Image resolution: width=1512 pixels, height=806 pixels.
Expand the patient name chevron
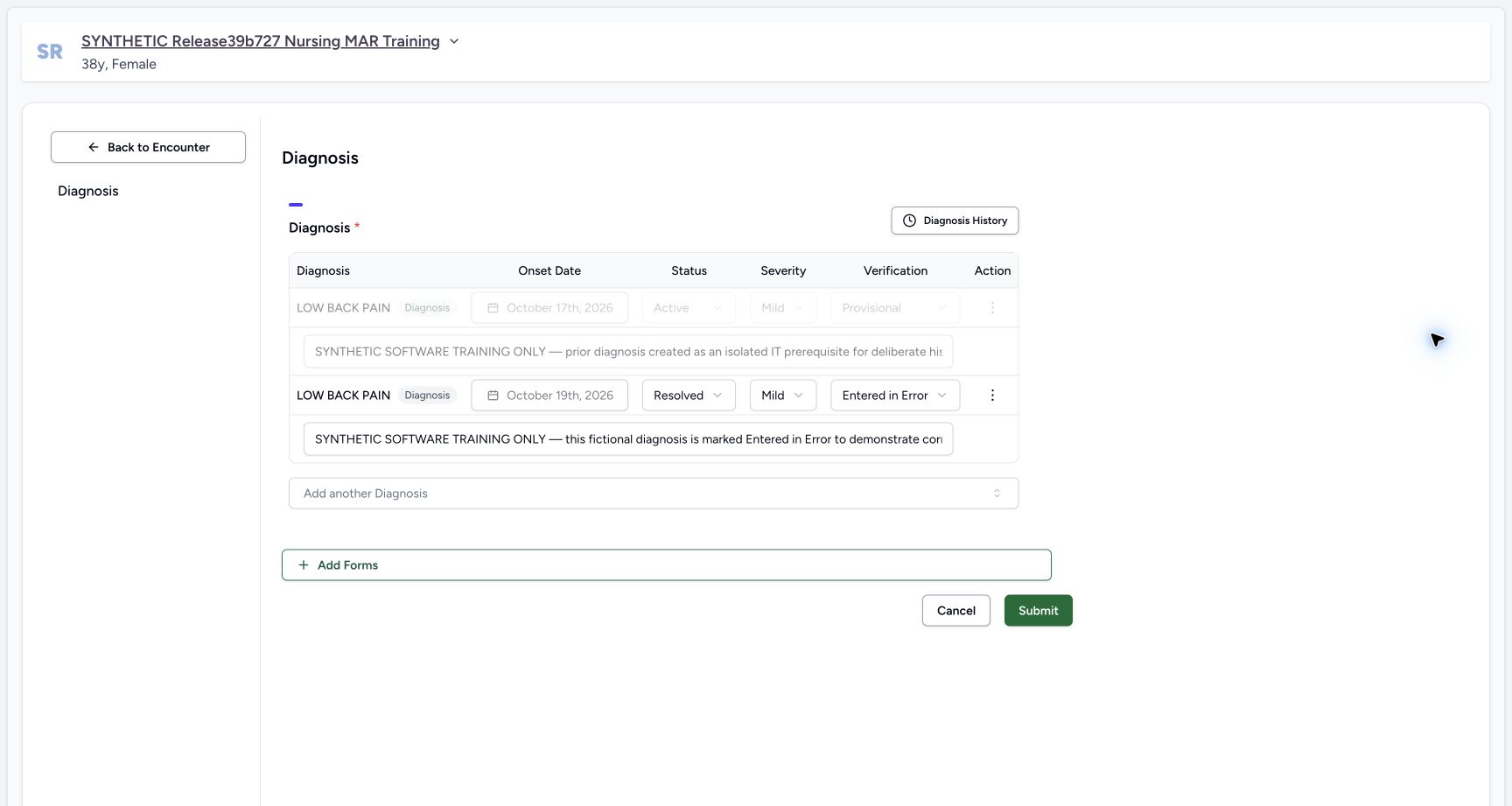tap(454, 41)
